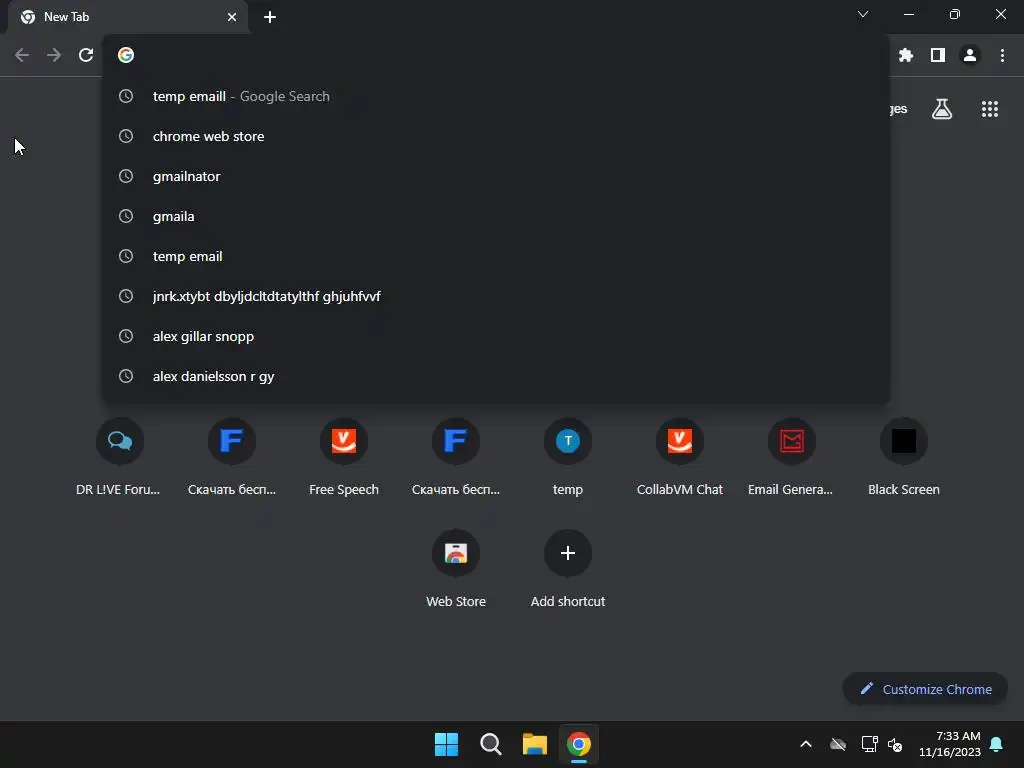
Task: Open File Explorer from taskbar
Action: coord(535,744)
